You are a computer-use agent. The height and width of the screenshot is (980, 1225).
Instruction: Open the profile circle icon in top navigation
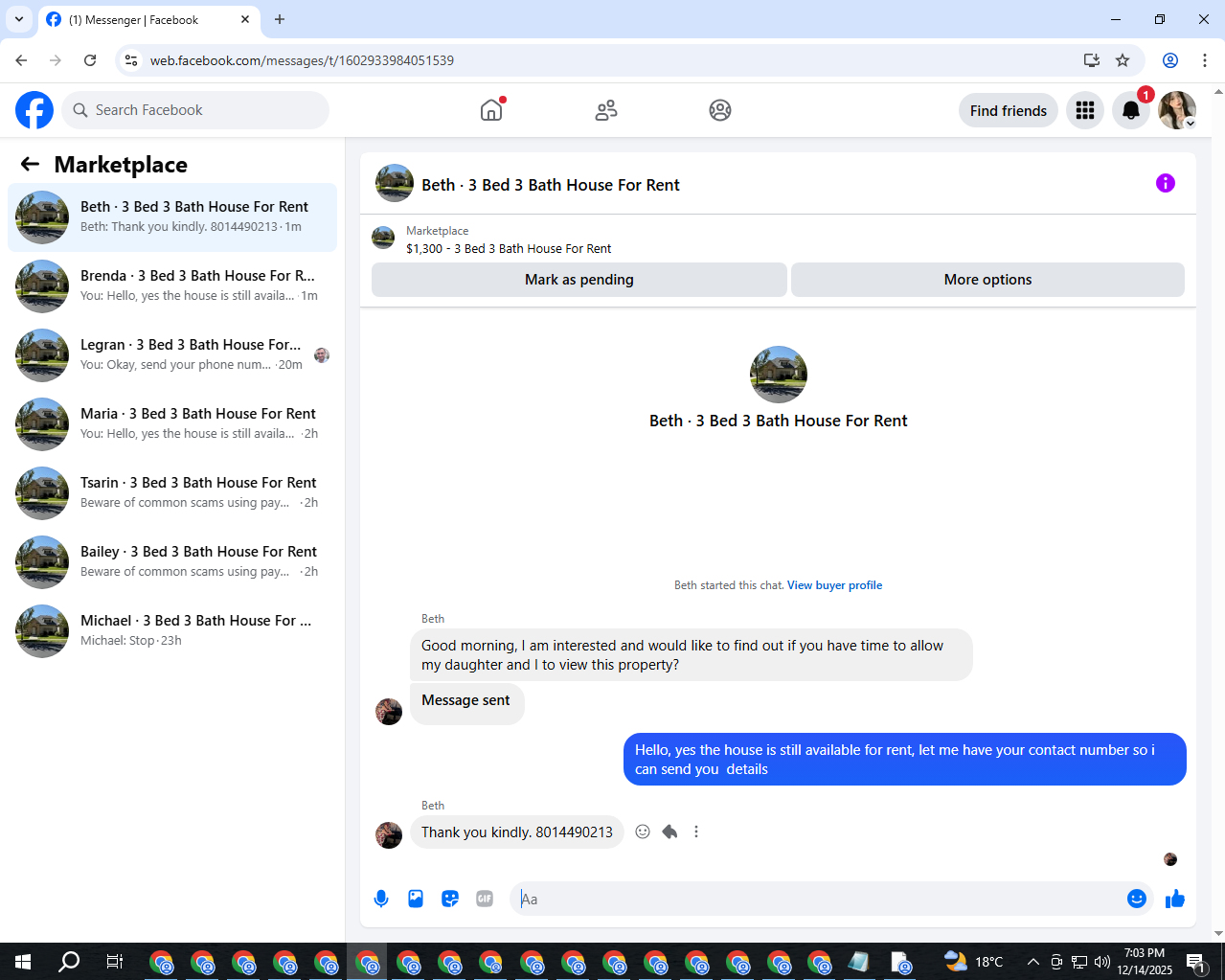tap(720, 110)
